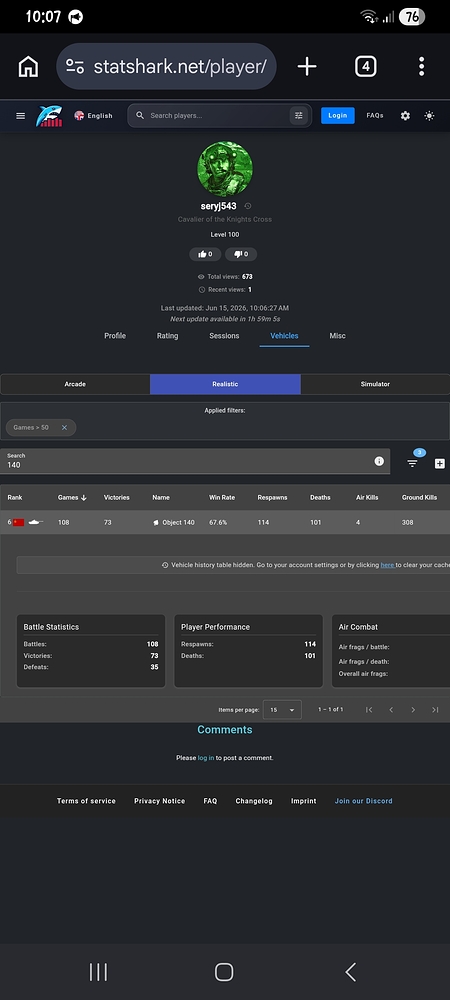The image size is (450, 1000).
Task: Sort by Rank column header
Action: coord(15,497)
